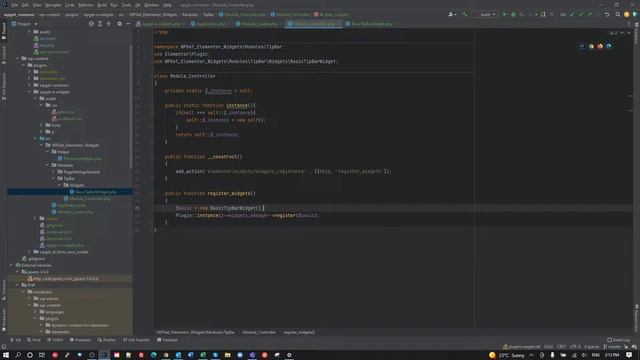Click the Project panel vertical scrollbar

pos(131,106)
